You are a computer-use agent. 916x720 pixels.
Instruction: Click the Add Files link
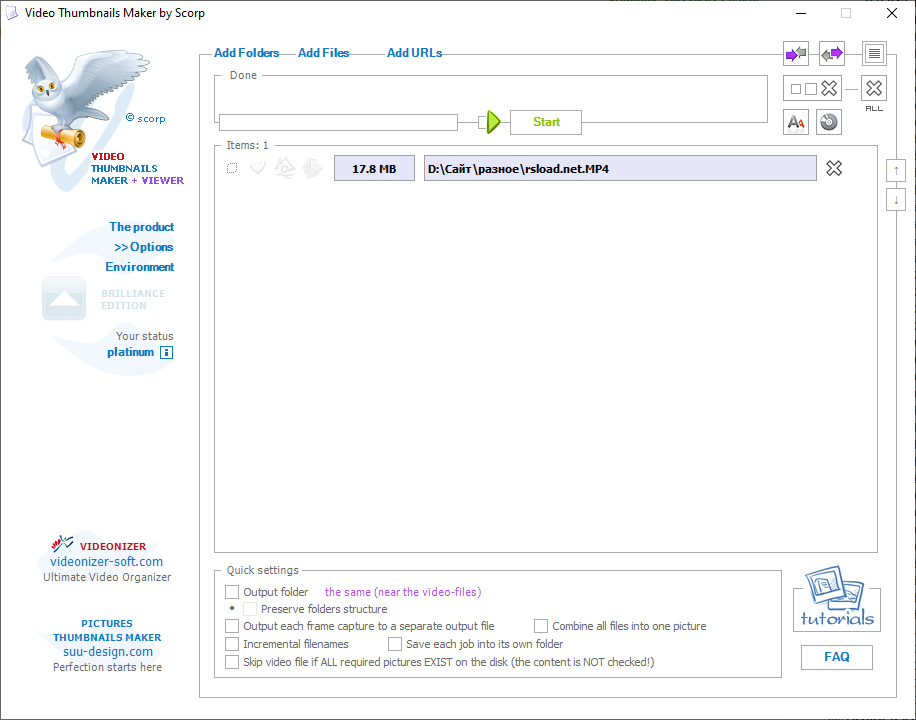323,53
